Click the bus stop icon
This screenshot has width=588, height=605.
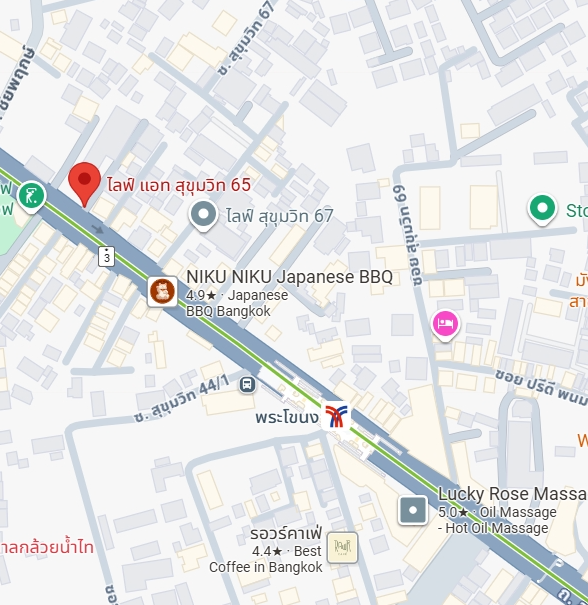(247, 385)
